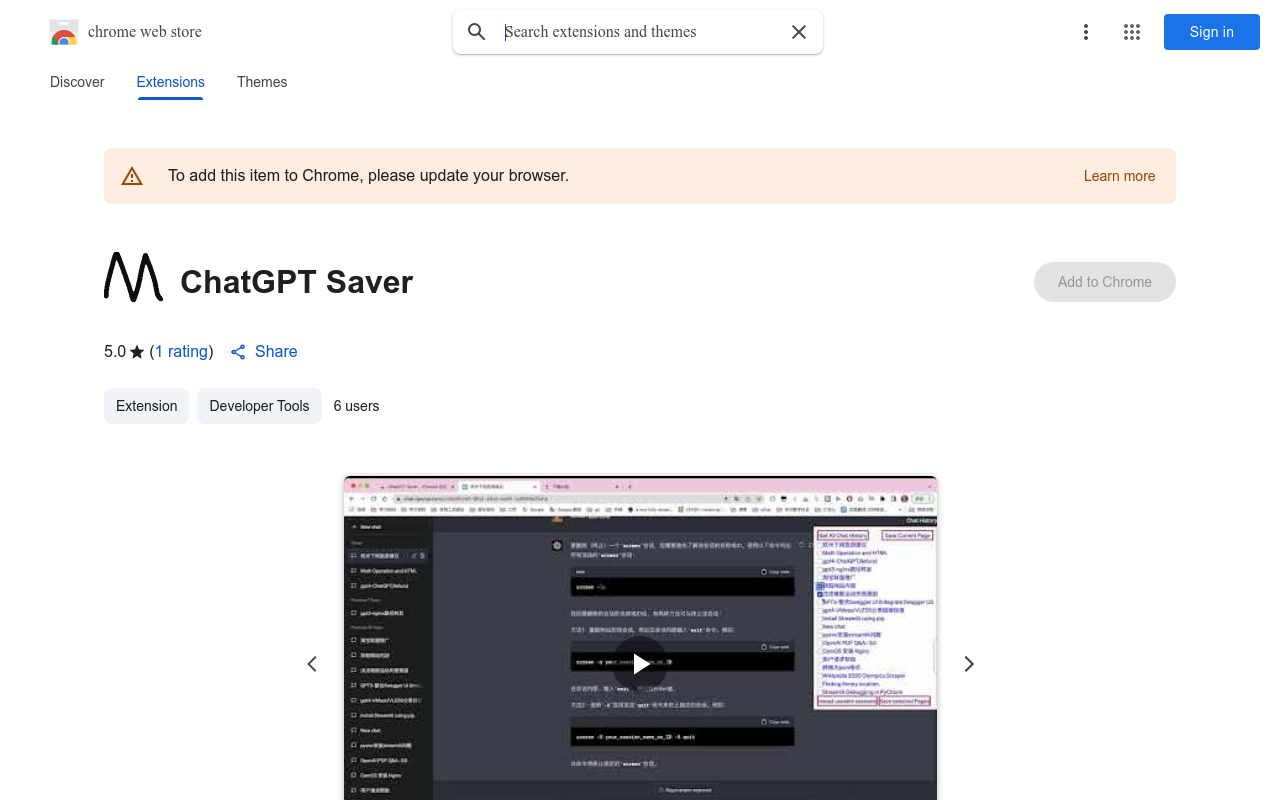Open the Google apps grid
The height and width of the screenshot is (800, 1280).
(x=1132, y=32)
